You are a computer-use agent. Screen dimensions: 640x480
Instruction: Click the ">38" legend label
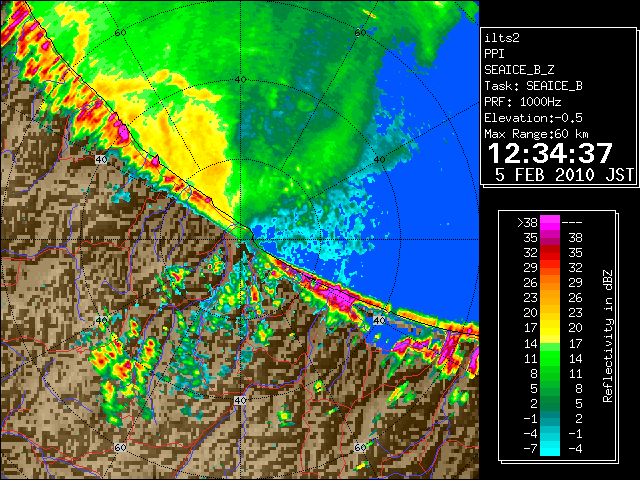[527, 223]
